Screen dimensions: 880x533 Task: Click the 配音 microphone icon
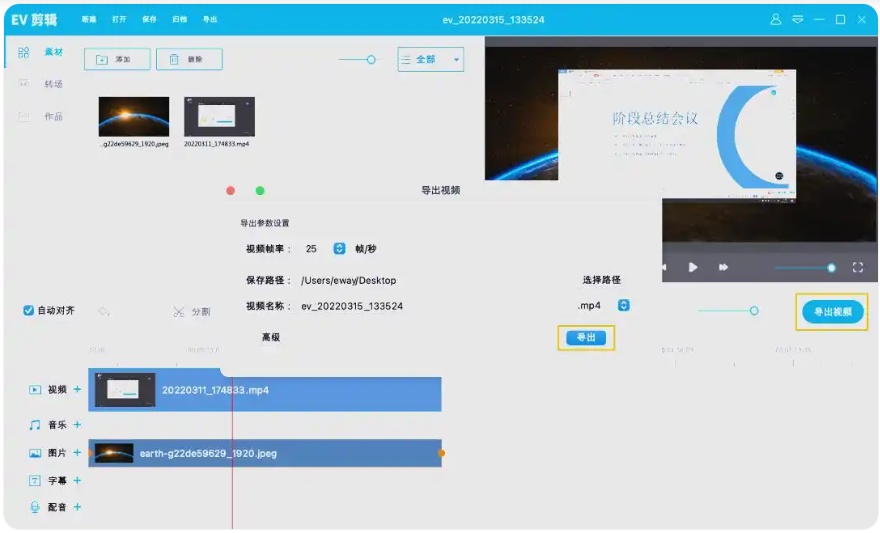pos(35,507)
